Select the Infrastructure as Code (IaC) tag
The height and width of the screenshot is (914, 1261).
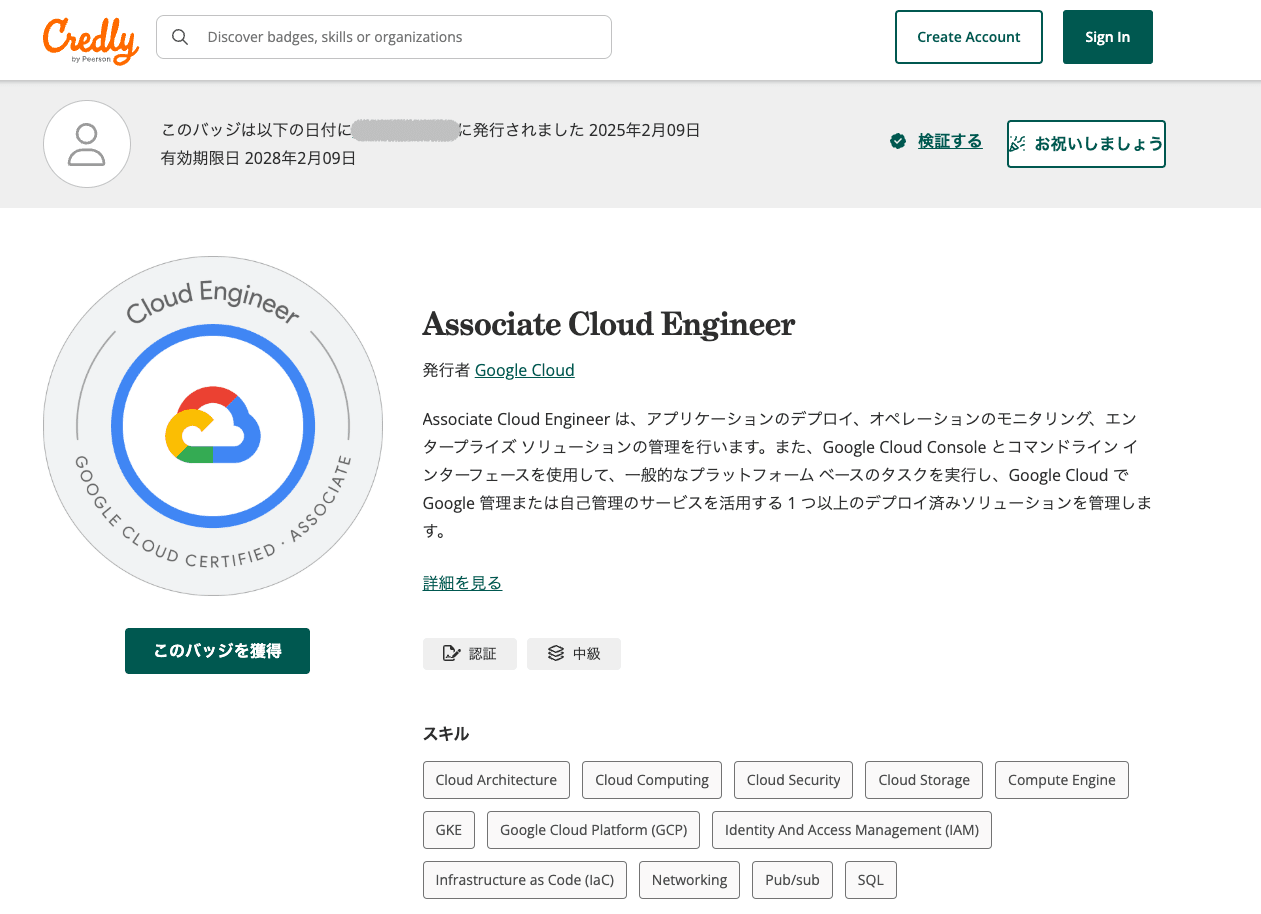point(525,880)
